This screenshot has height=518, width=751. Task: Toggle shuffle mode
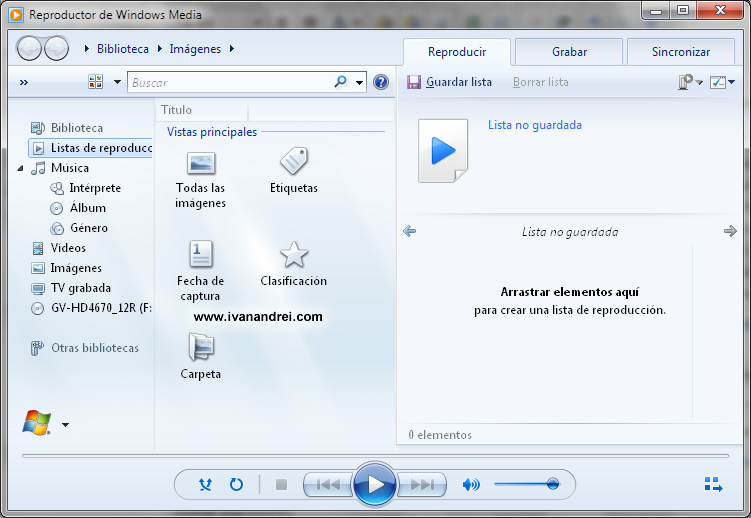(x=205, y=484)
